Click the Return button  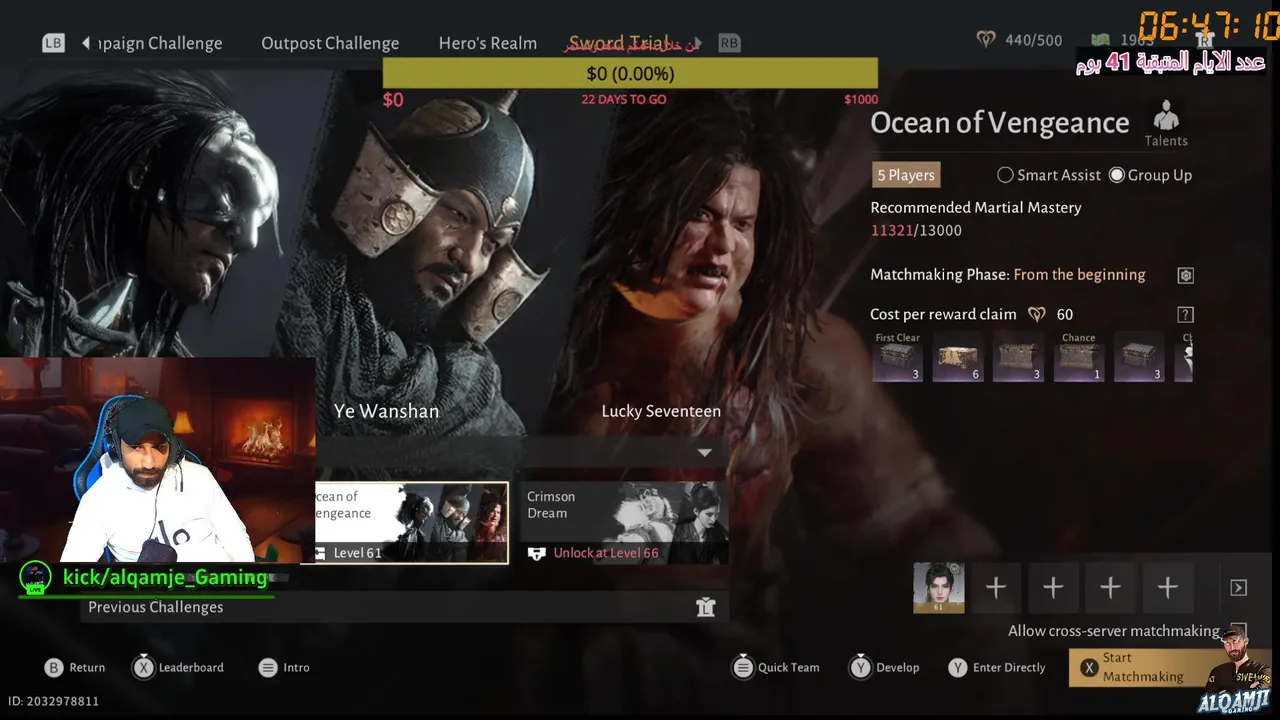click(75, 667)
